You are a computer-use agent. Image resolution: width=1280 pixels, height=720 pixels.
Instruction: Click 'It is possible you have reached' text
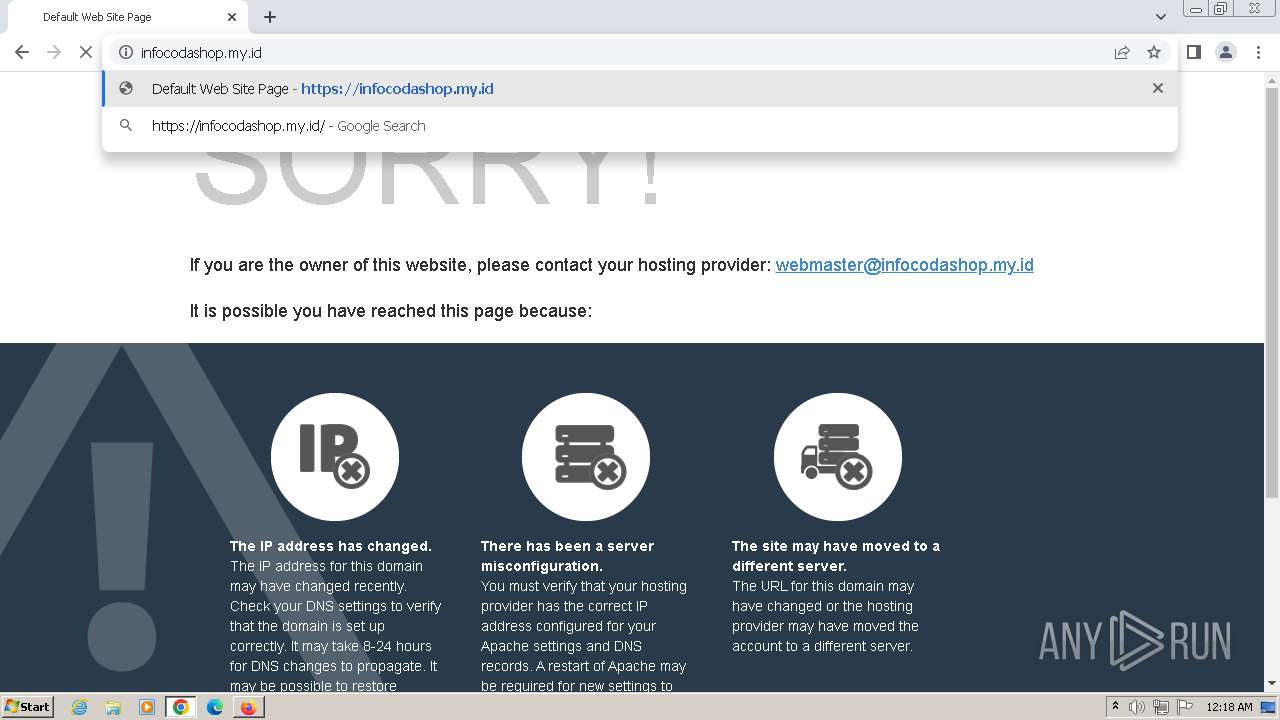click(x=391, y=311)
